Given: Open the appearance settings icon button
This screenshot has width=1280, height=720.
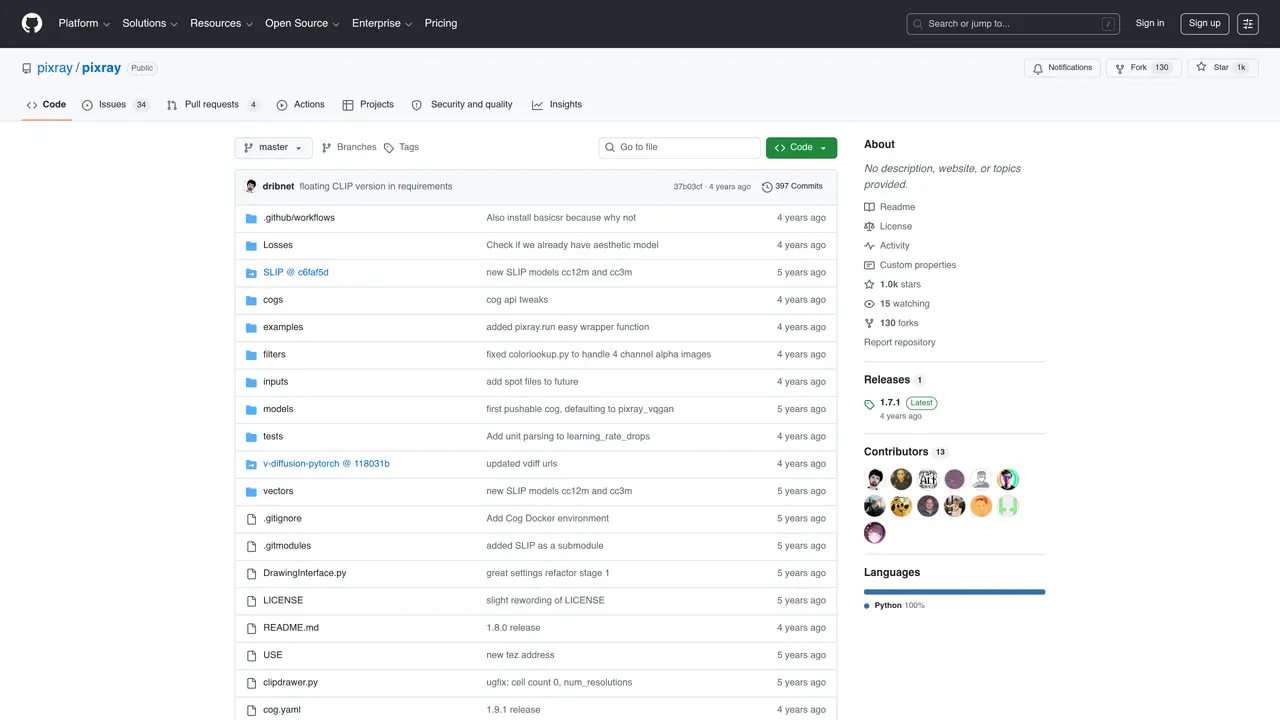Looking at the screenshot, I should tap(1247, 23).
